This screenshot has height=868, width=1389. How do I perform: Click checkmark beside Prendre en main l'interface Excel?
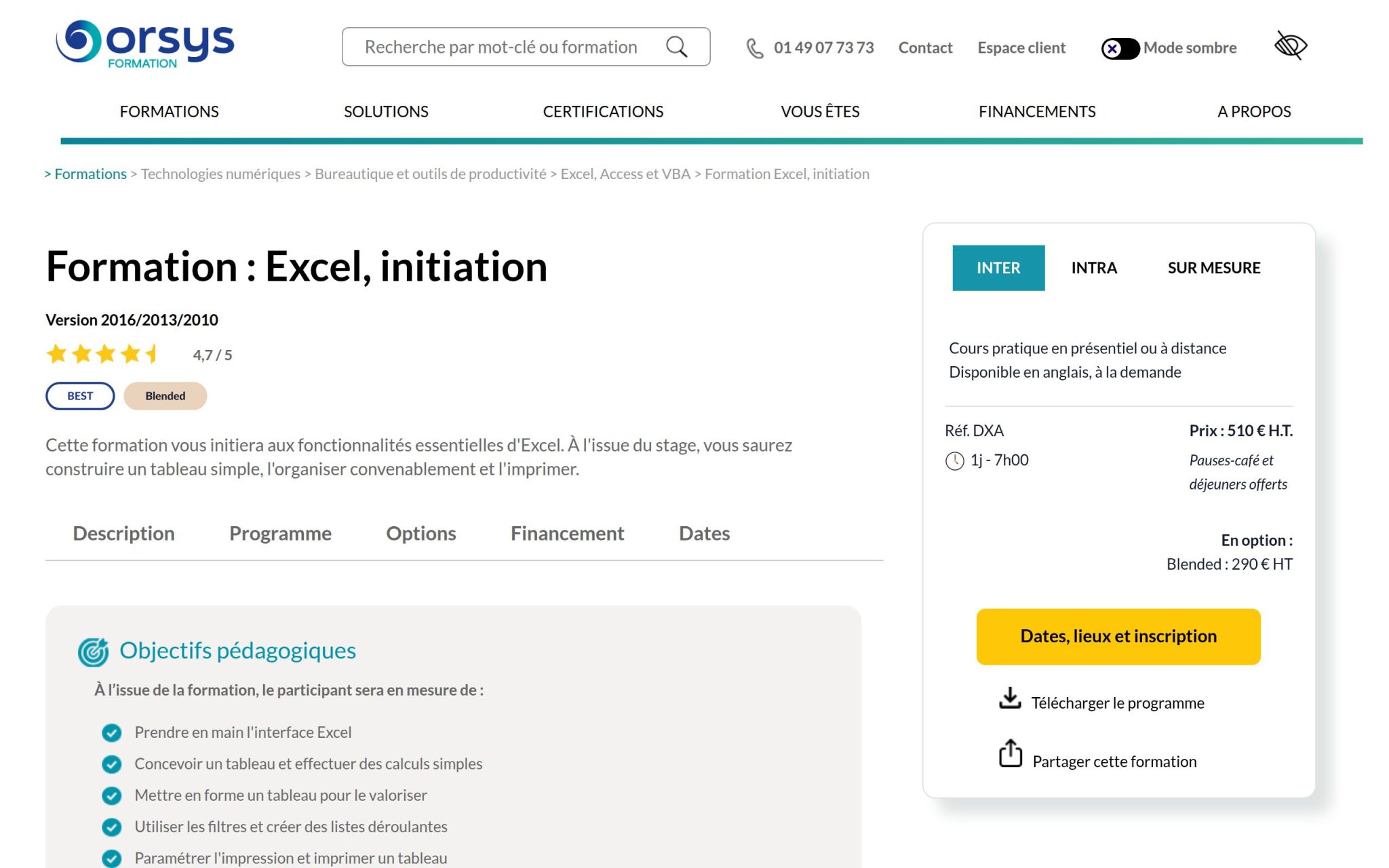tap(111, 733)
